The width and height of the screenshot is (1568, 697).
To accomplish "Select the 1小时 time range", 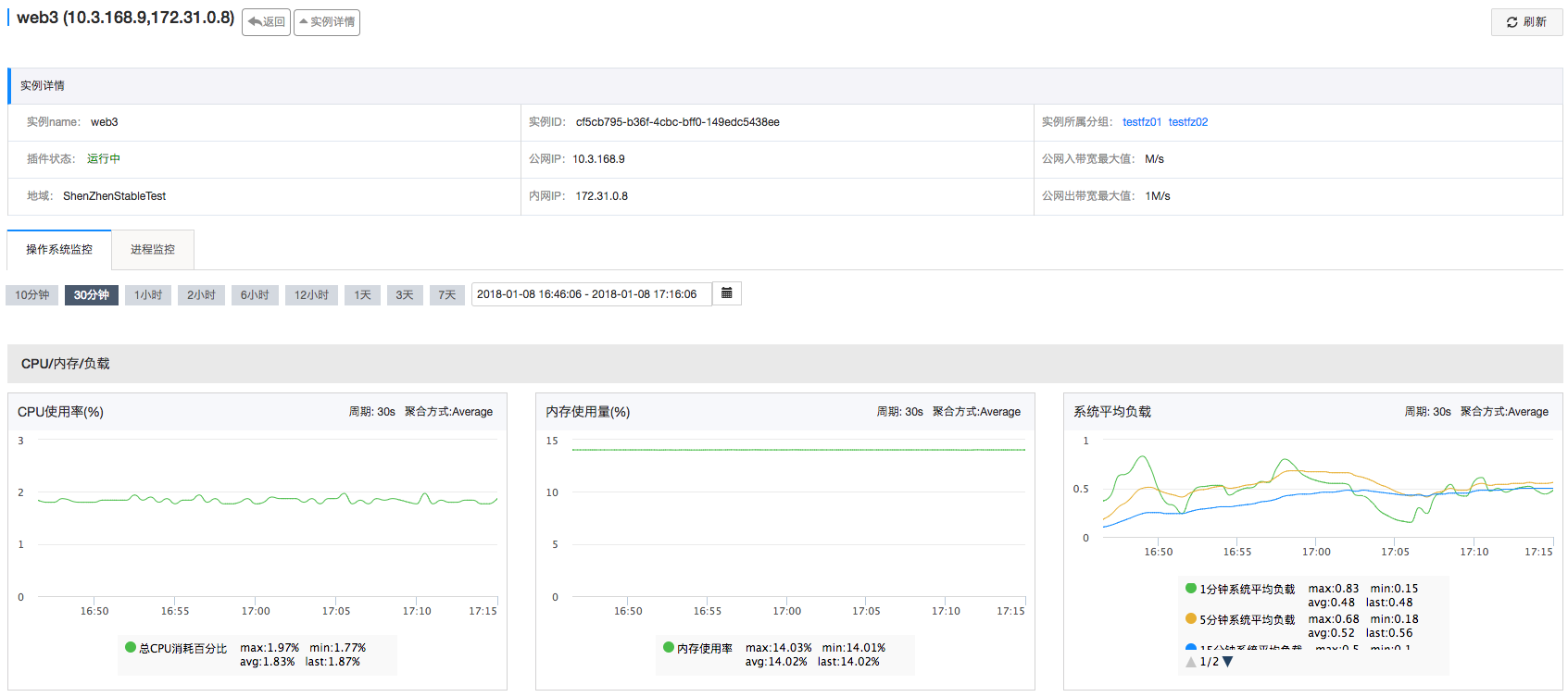I will (148, 295).
